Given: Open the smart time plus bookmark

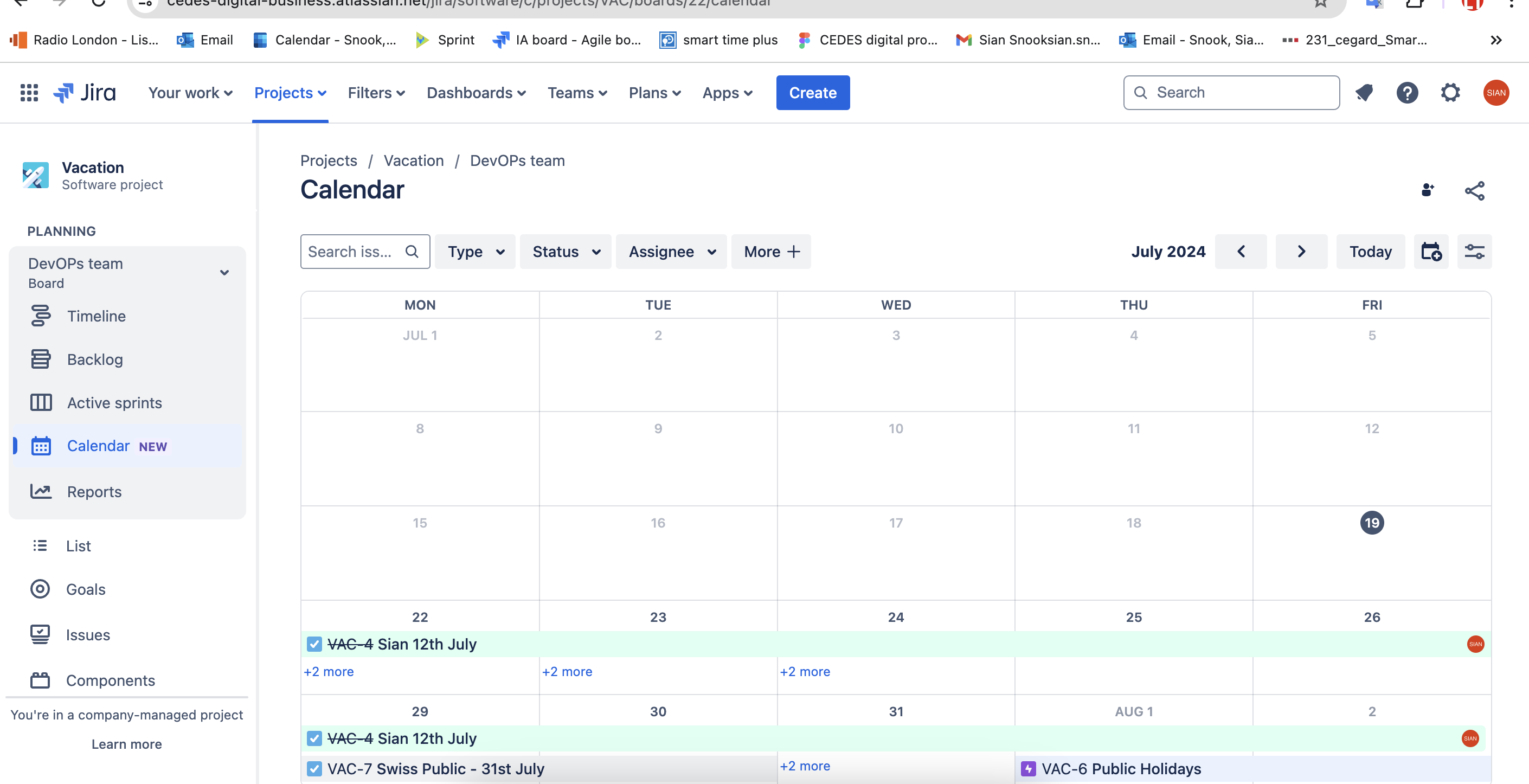Looking at the screenshot, I should coord(719,40).
